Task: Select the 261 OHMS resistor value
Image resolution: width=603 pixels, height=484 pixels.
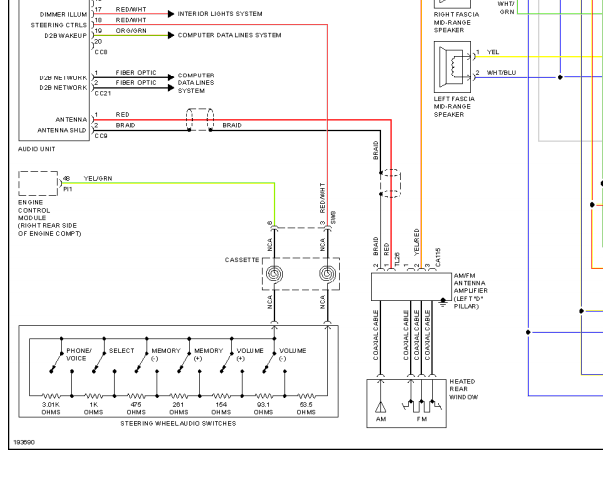Action: [x=178, y=408]
